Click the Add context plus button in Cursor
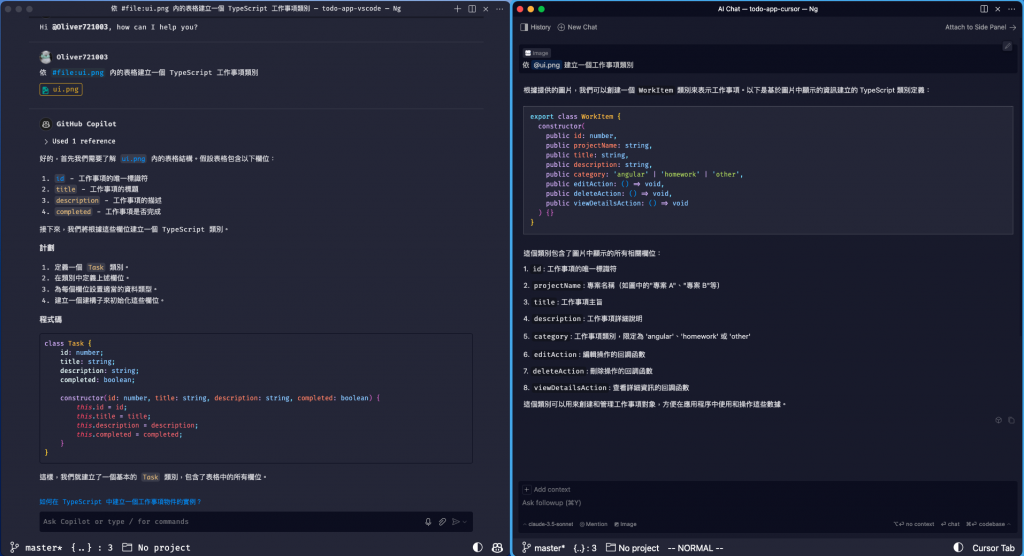1024x556 pixels. tap(526, 489)
